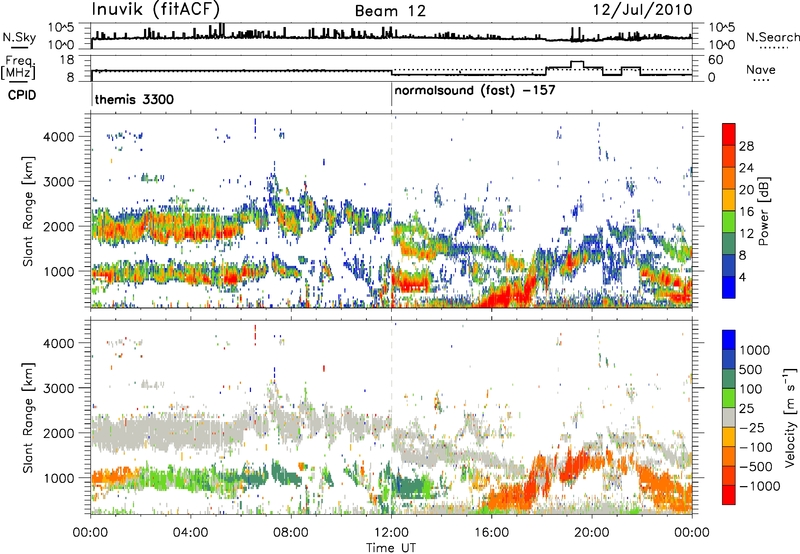Screen dimensions: 800x554
Task: Click the "-1000" tick on the Velocity scale
Action: 760,486
